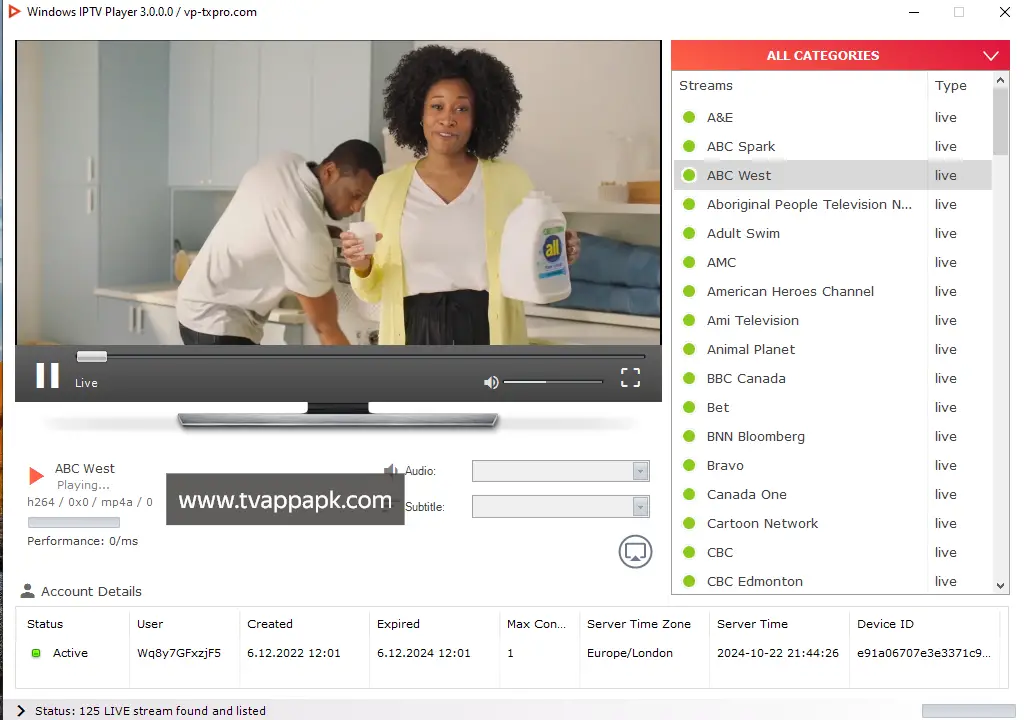Open the Animal Planet stream
Image resolution: width=1026 pixels, height=720 pixels.
pos(832,350)
